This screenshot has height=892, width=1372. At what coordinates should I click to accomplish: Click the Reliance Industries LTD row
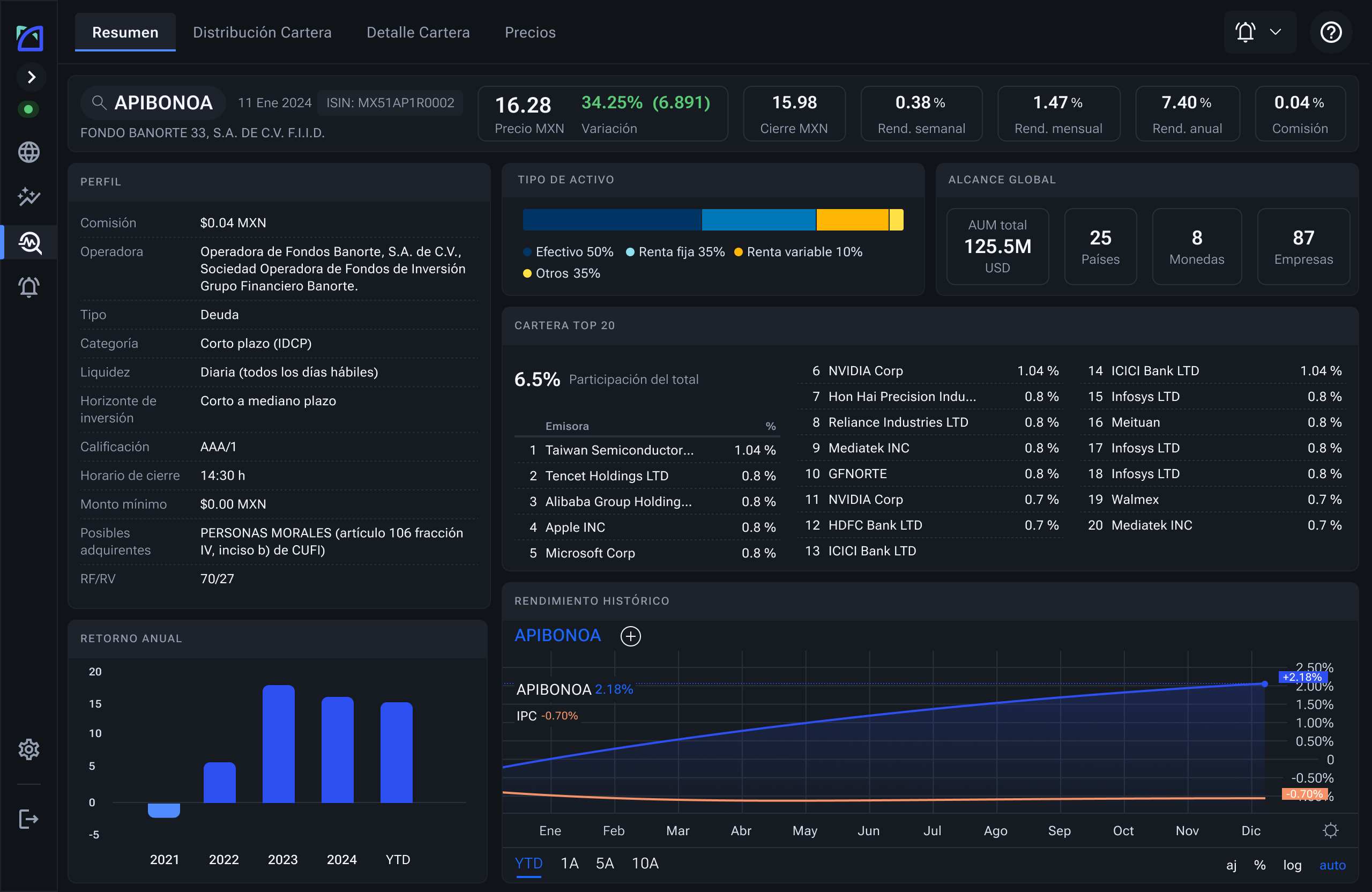931,422
